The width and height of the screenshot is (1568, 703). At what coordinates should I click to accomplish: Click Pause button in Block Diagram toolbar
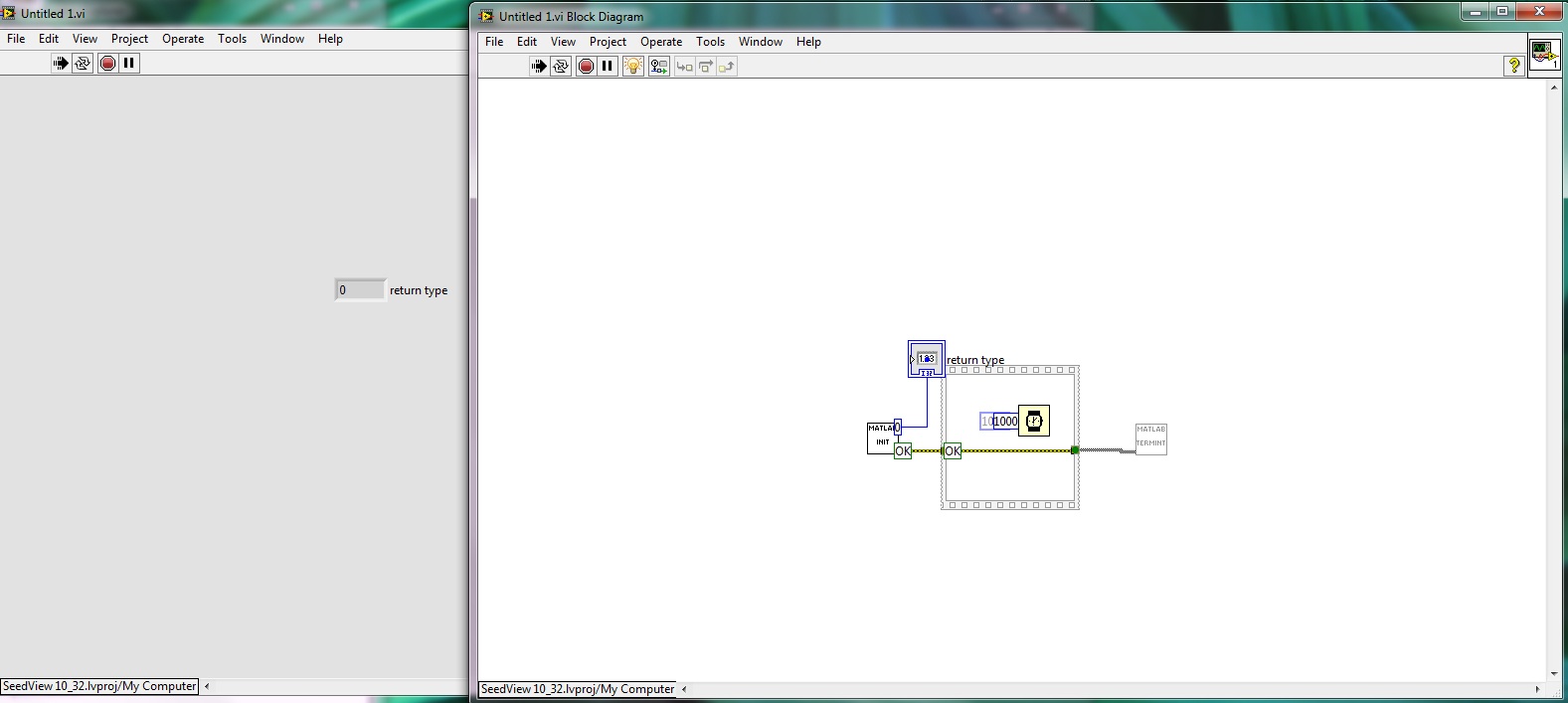[x=608, y=67]
